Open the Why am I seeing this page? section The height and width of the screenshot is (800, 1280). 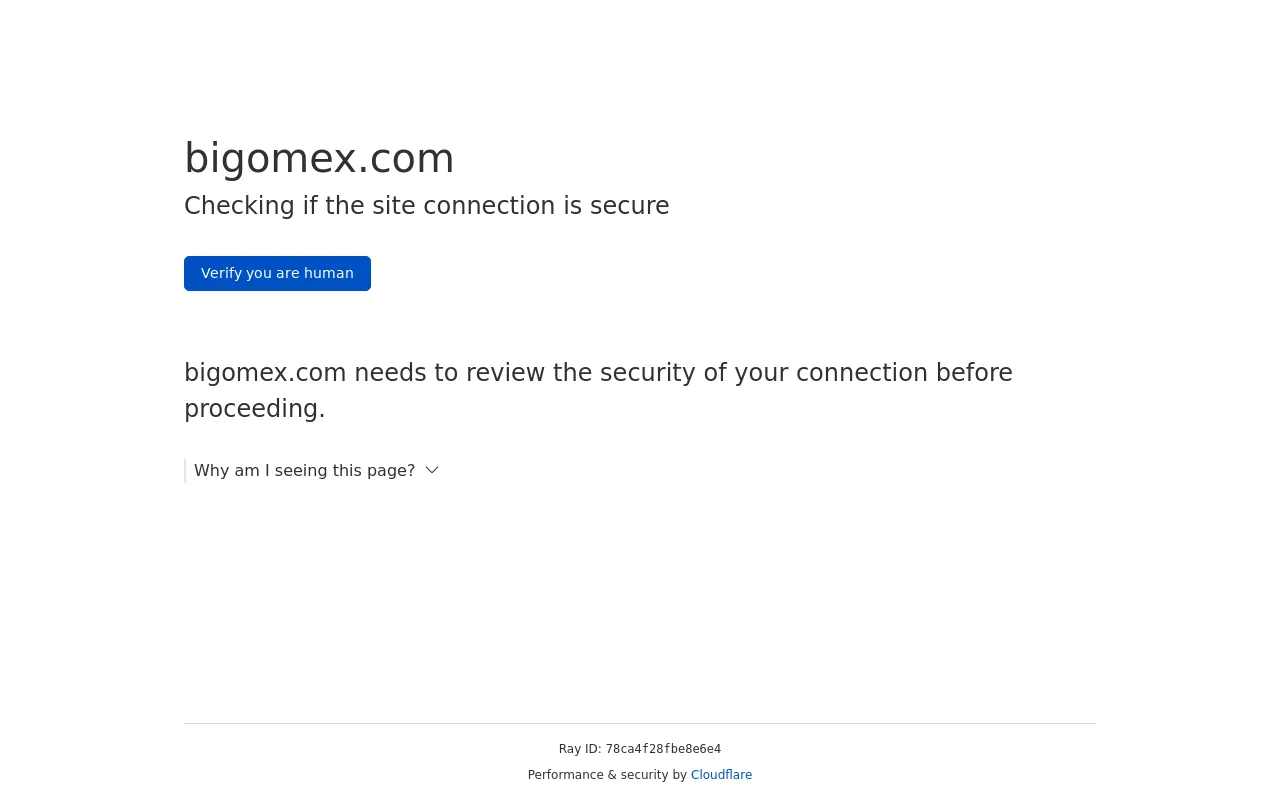[304, 470]
